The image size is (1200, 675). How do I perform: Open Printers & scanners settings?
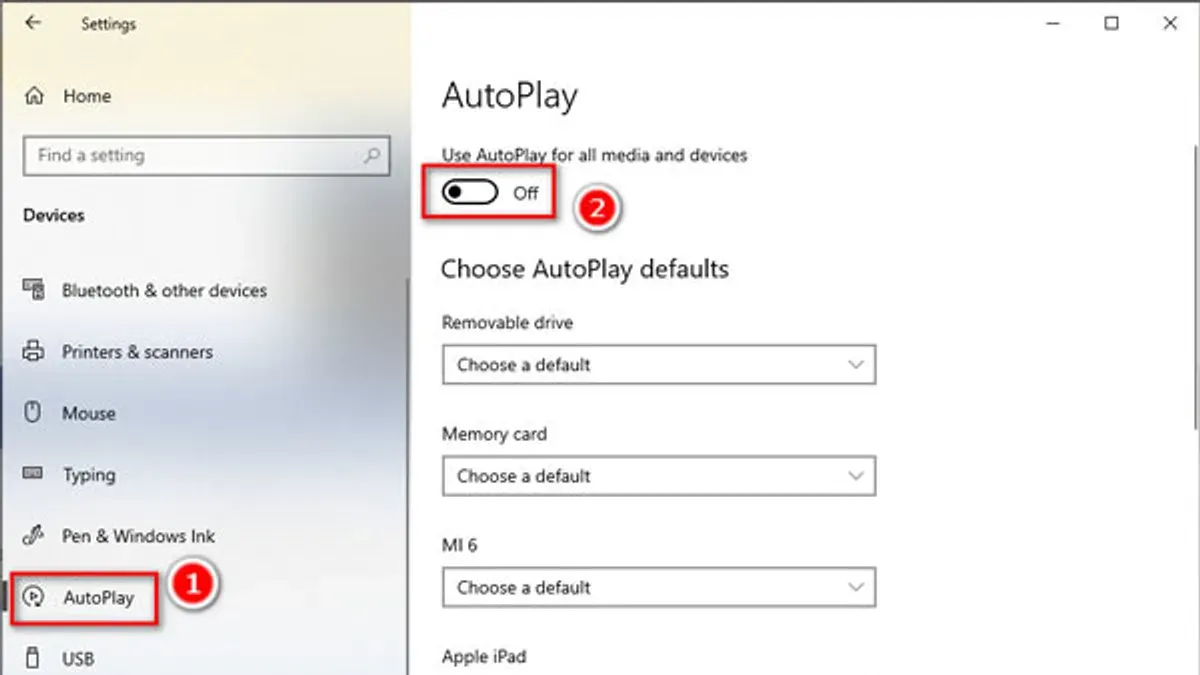tap(137, 352)
